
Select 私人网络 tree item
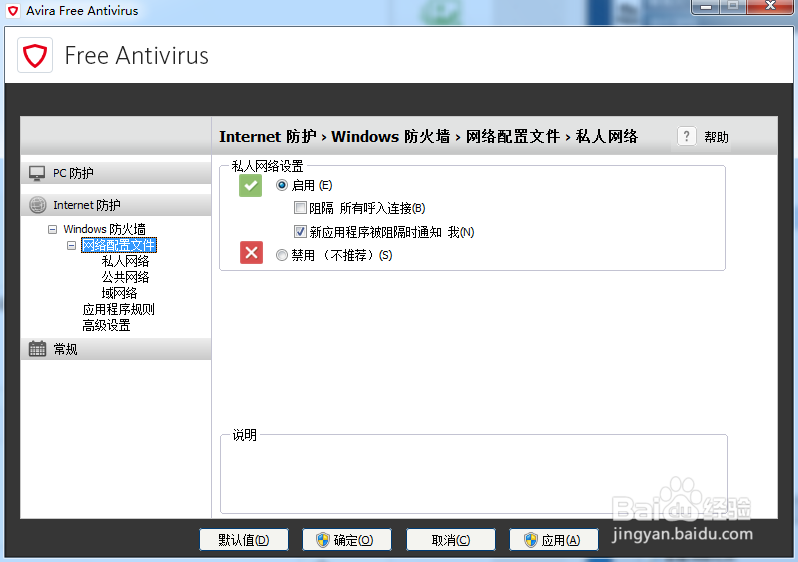click(125, 261)
